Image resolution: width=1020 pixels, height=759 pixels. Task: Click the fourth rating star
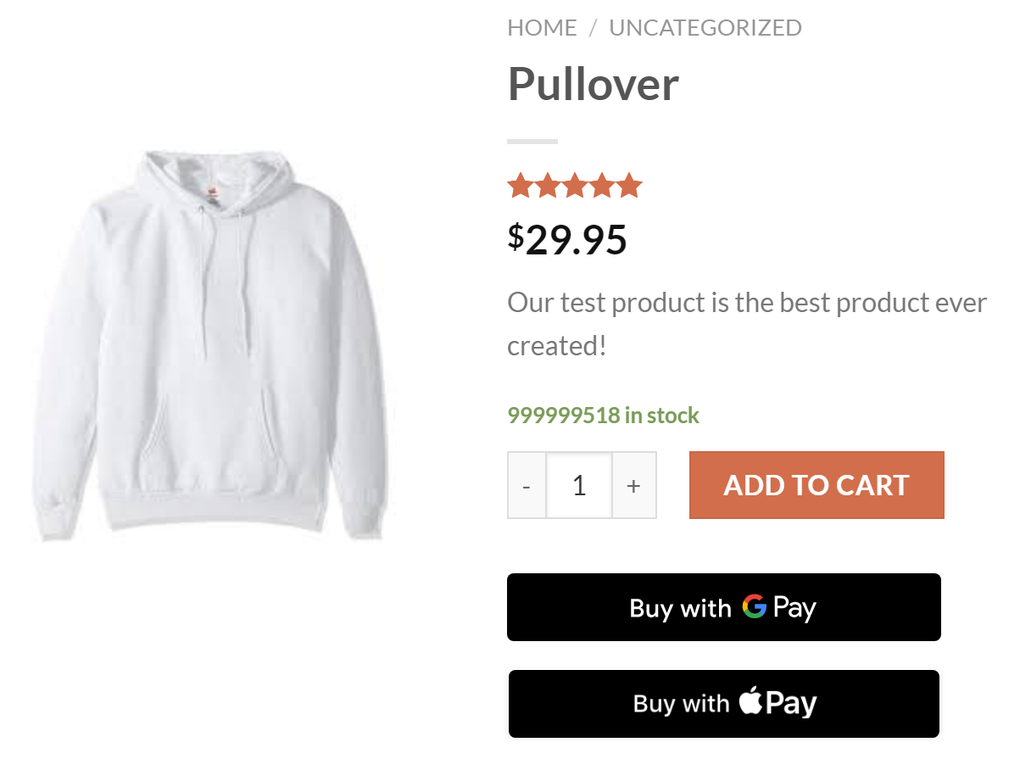601,186
